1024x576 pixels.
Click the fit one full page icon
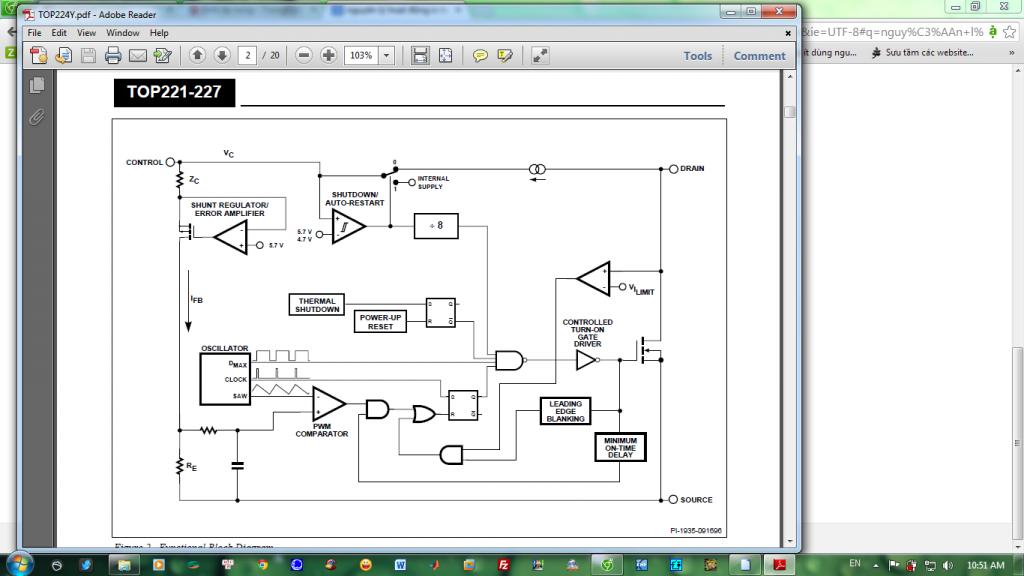pyautogui.click(x=445, y=56)
